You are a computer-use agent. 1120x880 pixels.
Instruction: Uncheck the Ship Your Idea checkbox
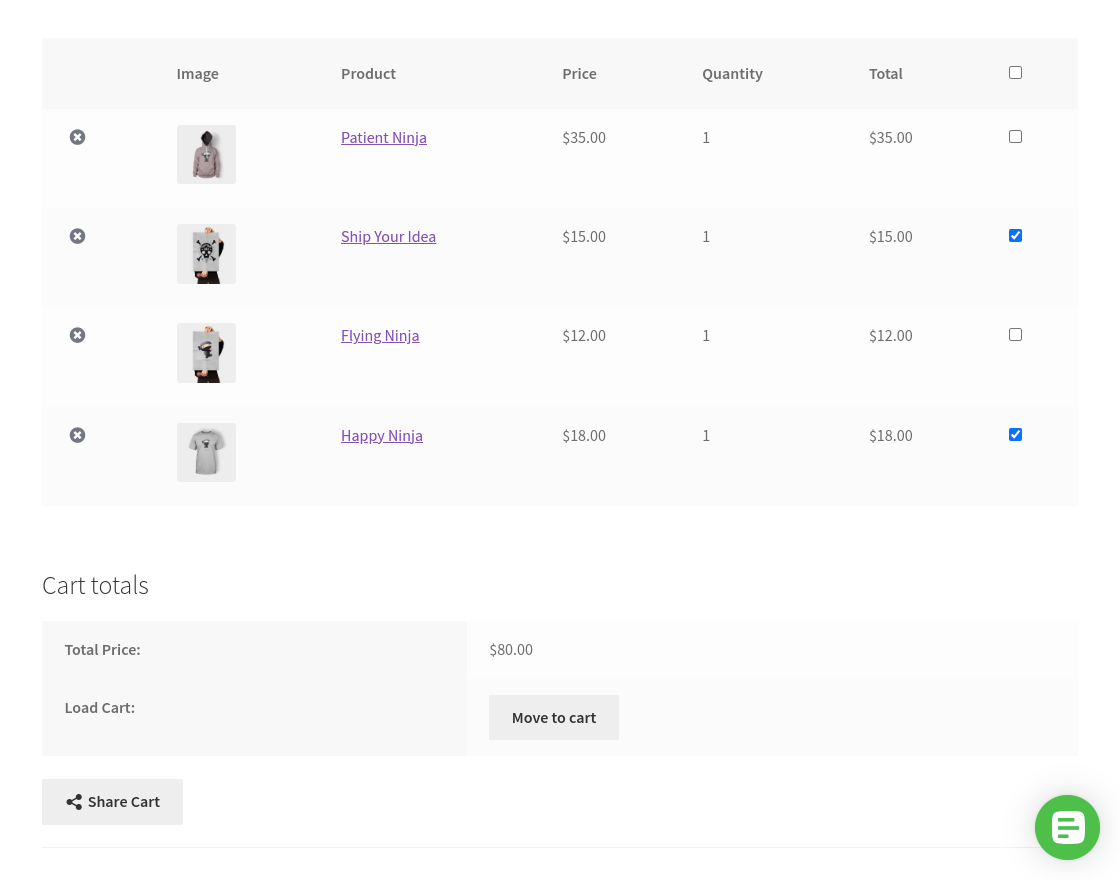coord(1015,235)
